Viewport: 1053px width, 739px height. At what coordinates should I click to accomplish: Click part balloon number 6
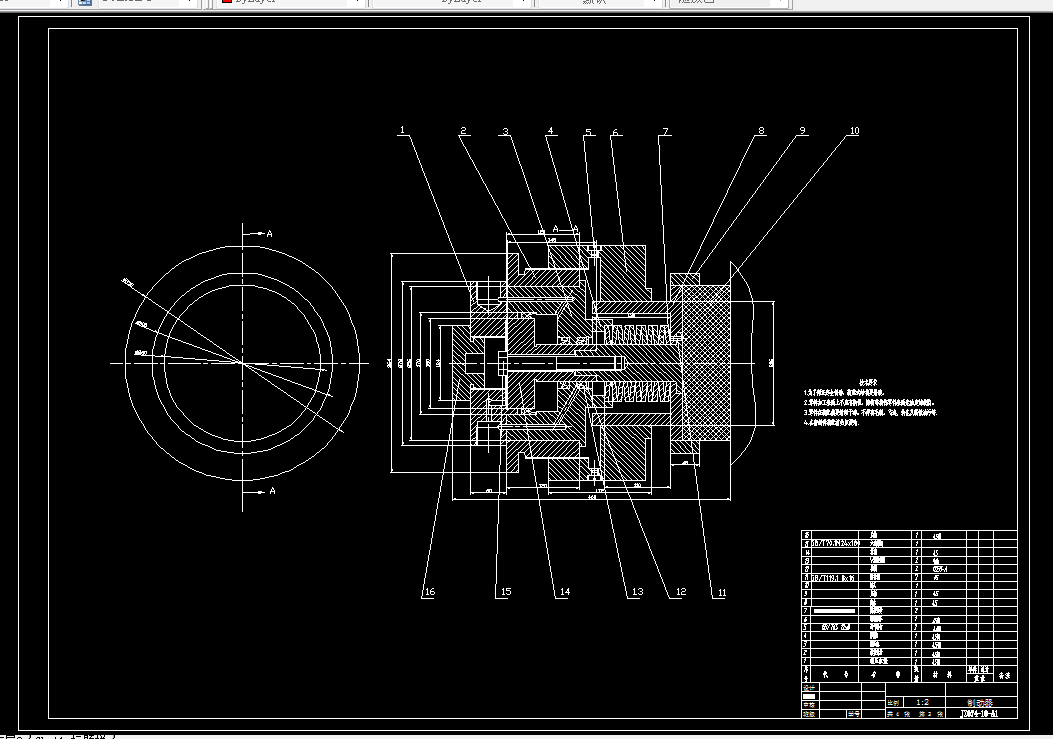click(x=615, y=132)
